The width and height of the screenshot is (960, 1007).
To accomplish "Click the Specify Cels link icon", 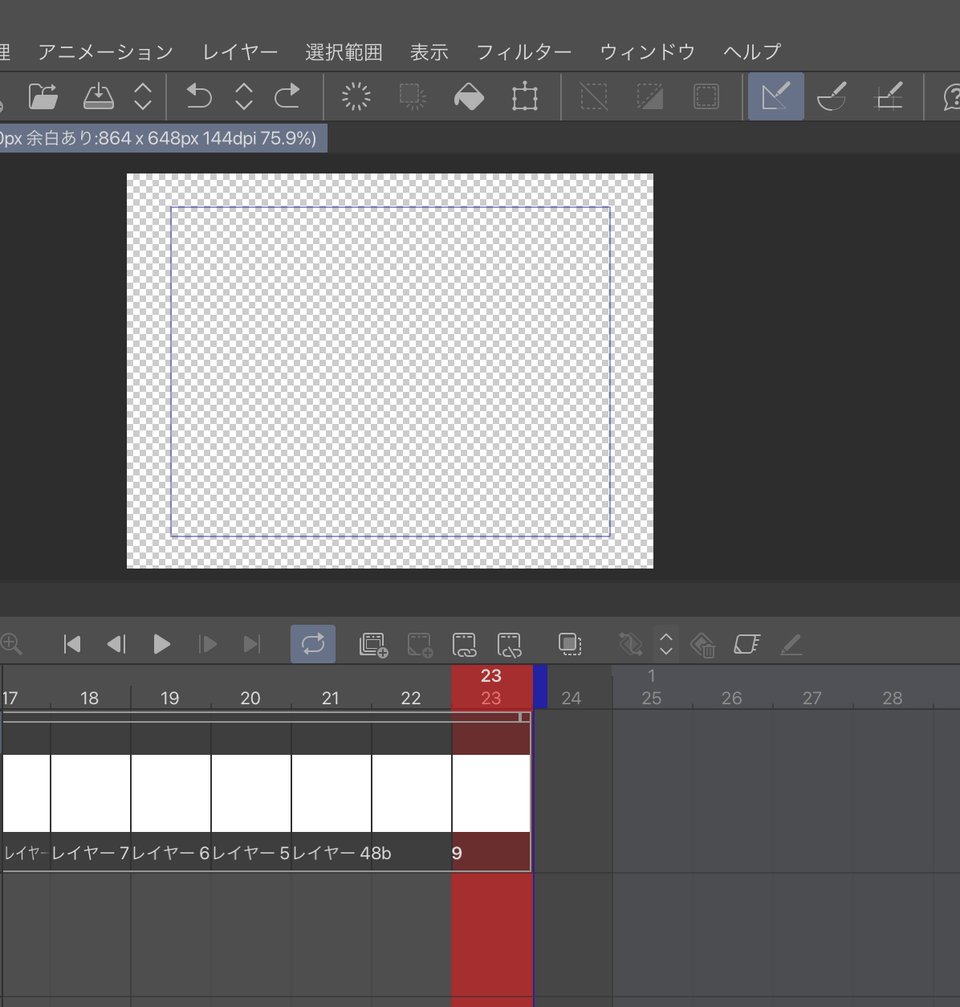I will click(464, 644).
